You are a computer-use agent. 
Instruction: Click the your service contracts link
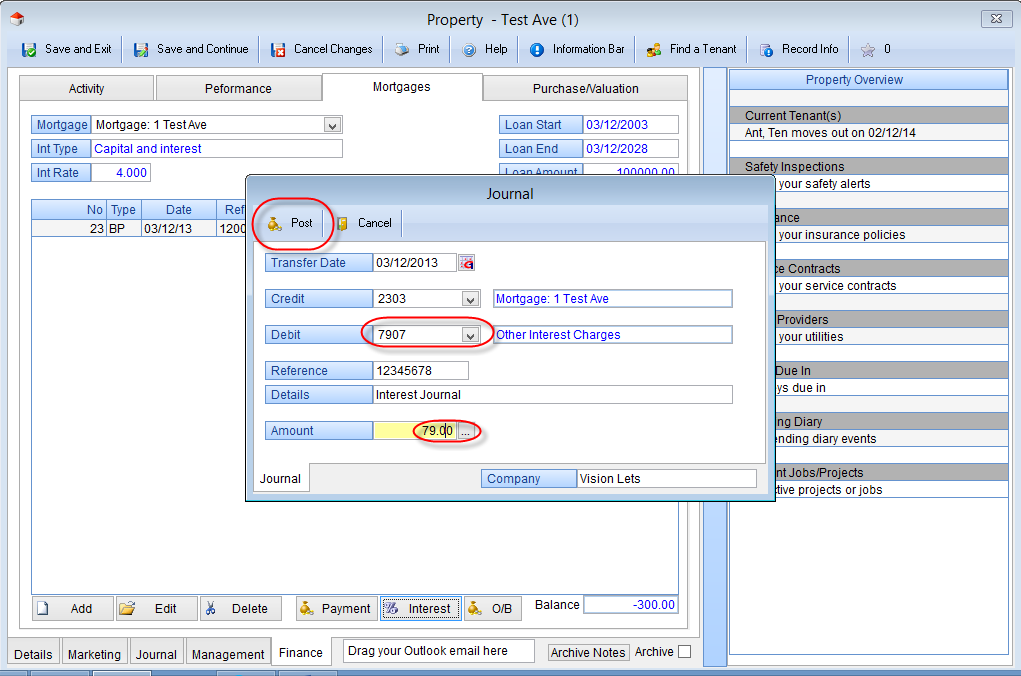pos(837,286)
